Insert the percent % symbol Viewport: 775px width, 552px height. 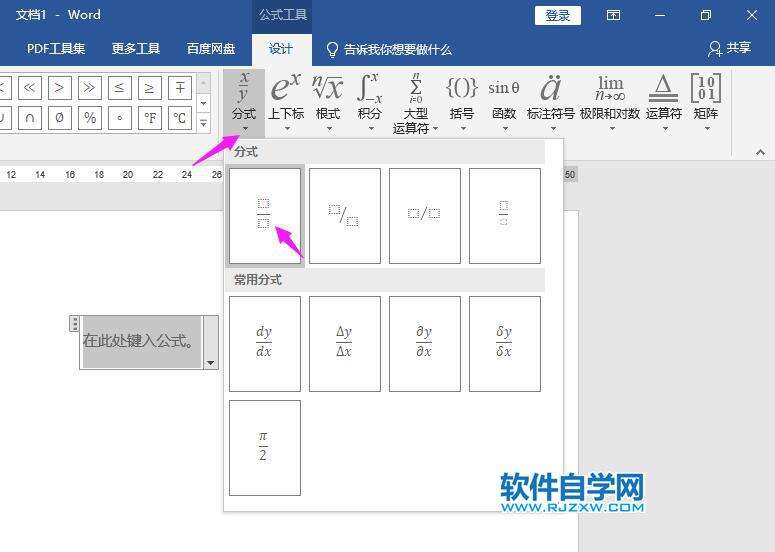[x=90, y=118]
